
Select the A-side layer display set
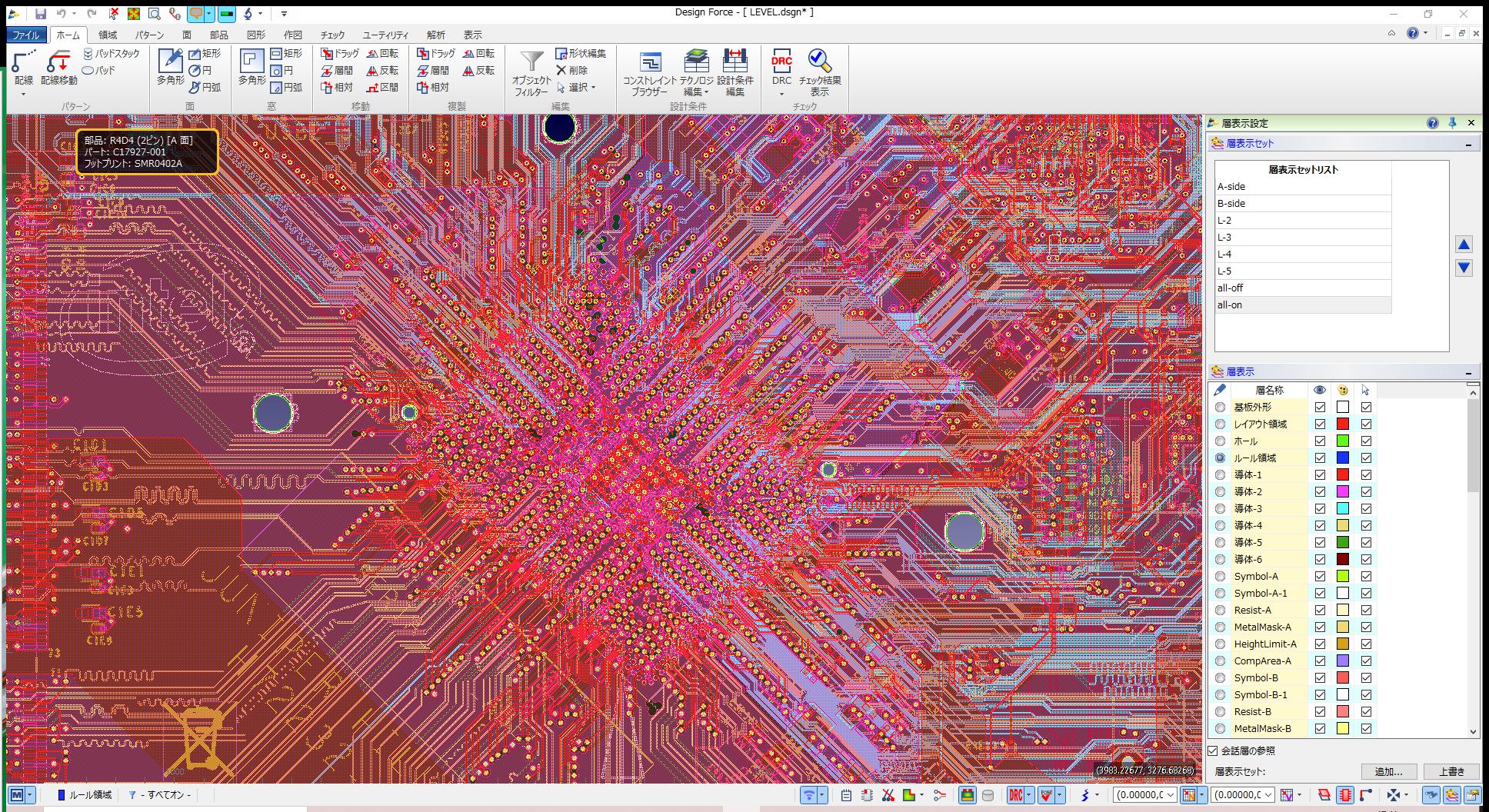point(1303,186)
